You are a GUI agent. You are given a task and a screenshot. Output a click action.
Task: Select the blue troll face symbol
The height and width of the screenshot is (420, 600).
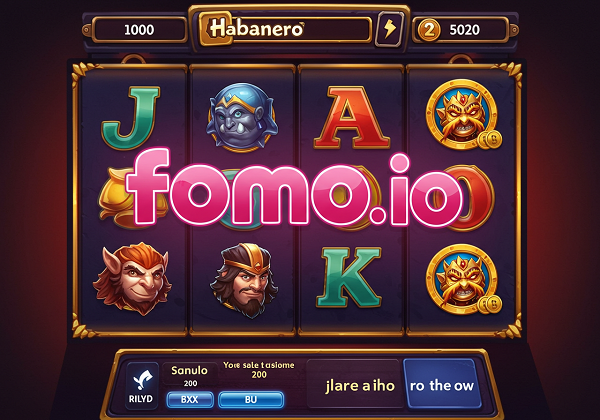241,117
